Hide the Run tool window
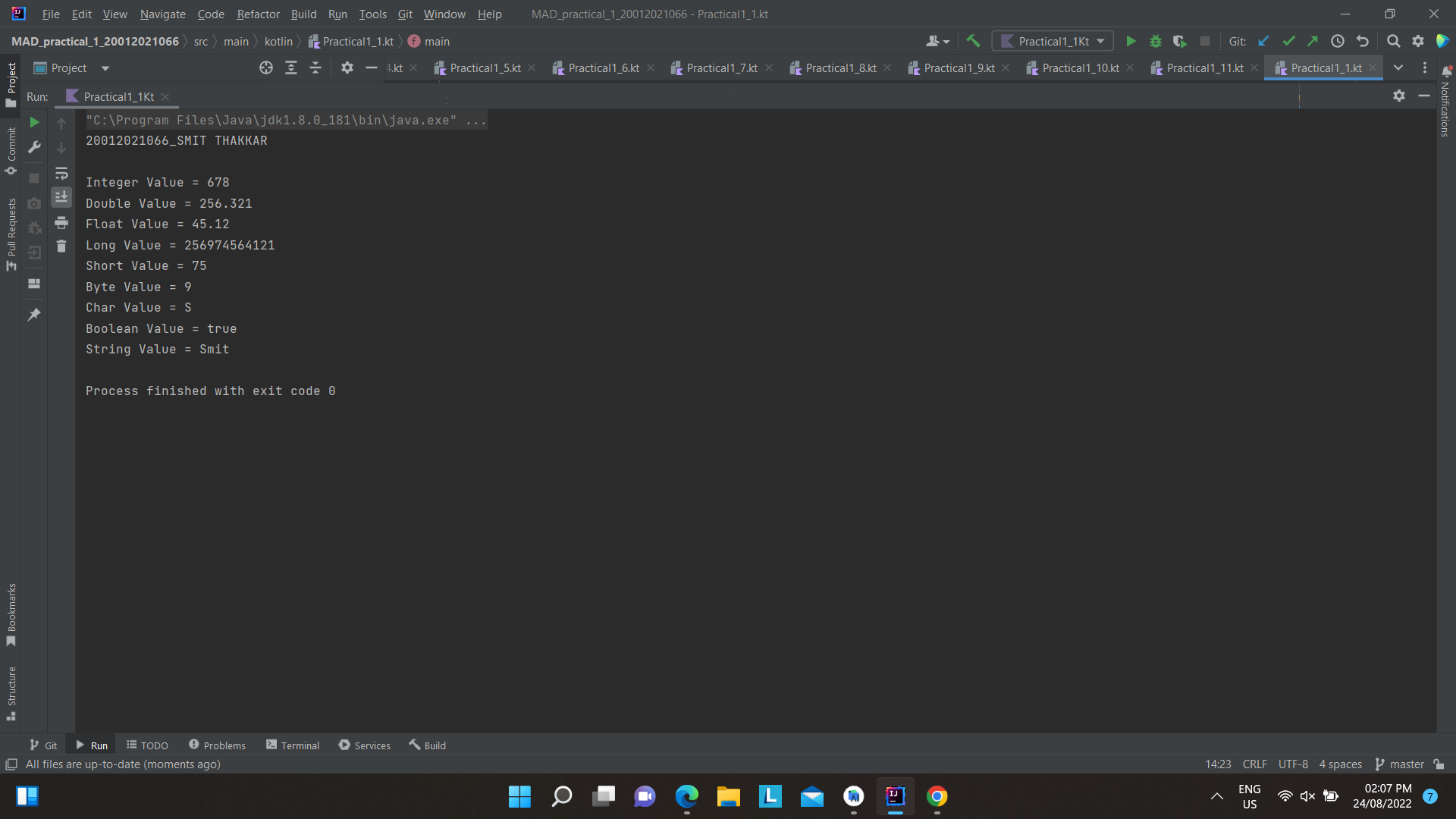 pyautogui.click(x=1424, y=96)
